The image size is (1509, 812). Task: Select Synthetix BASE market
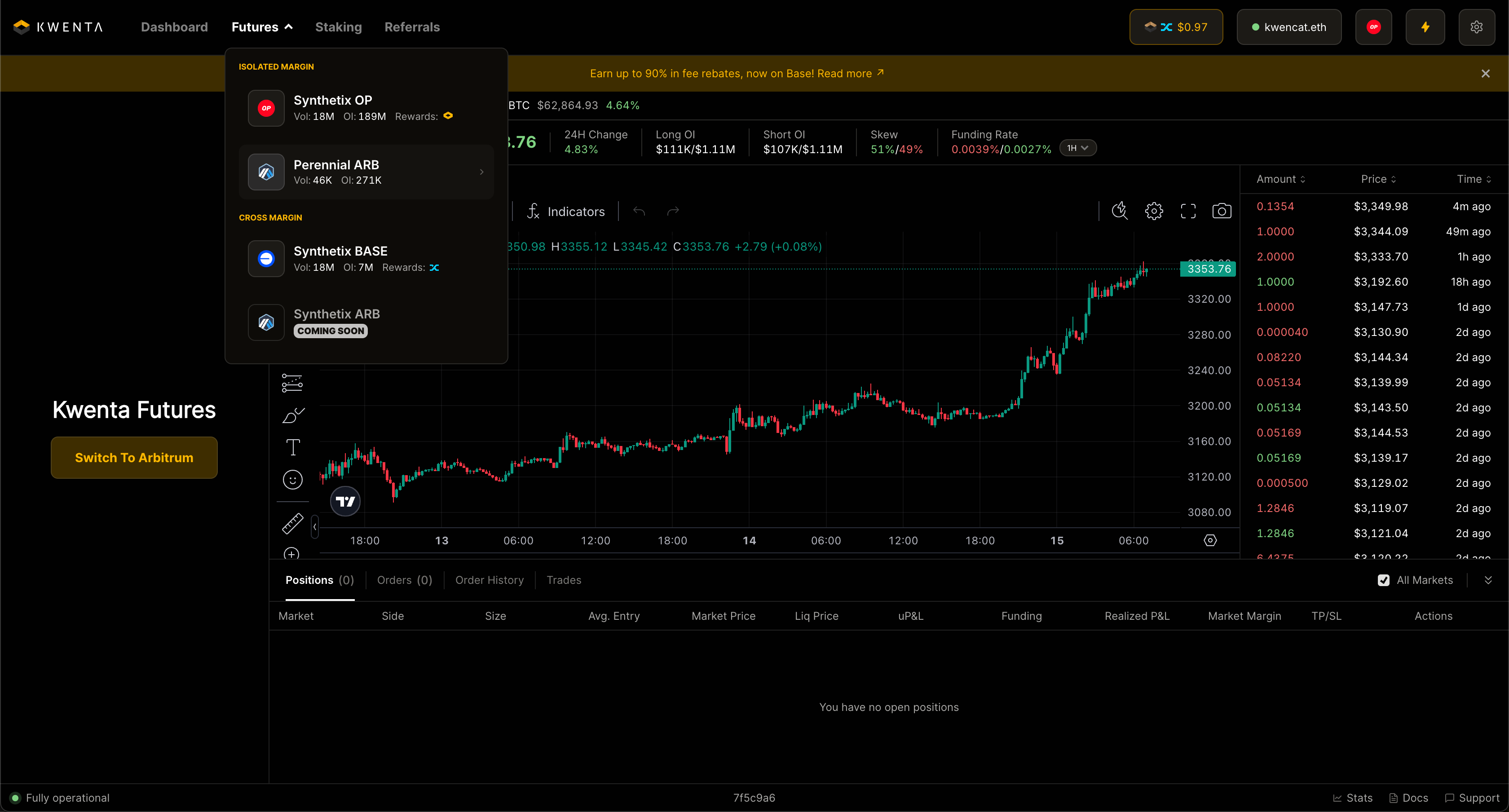coord(366,258)
